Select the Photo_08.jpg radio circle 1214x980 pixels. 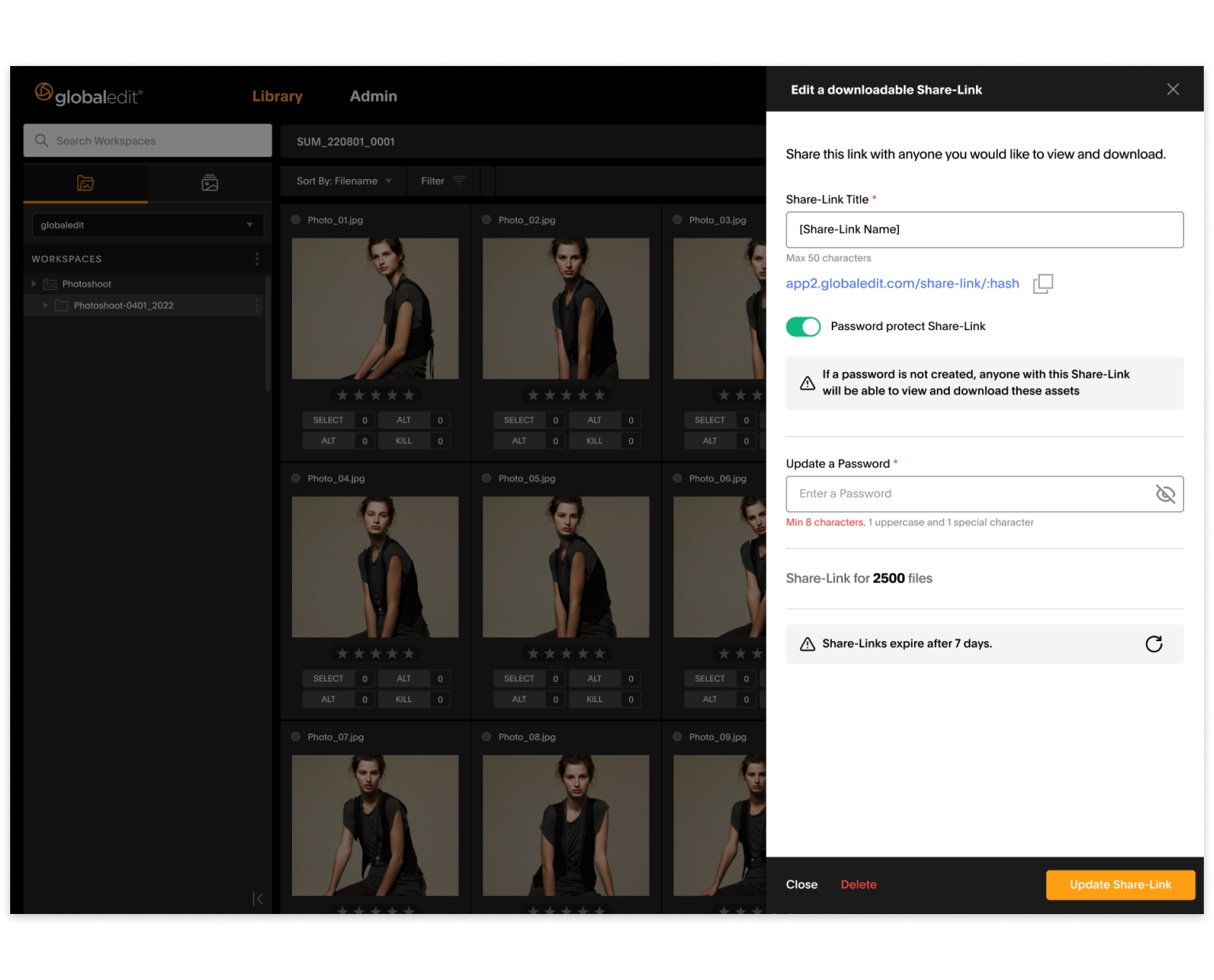pyautogui.click(x=486, y=736)
